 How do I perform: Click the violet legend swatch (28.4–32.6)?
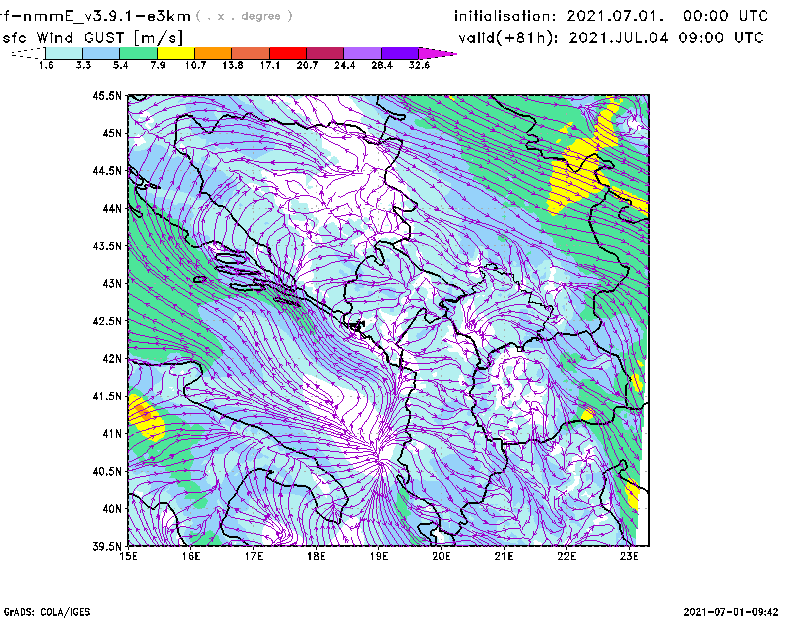pyautogui.click(x=400, y=53)
